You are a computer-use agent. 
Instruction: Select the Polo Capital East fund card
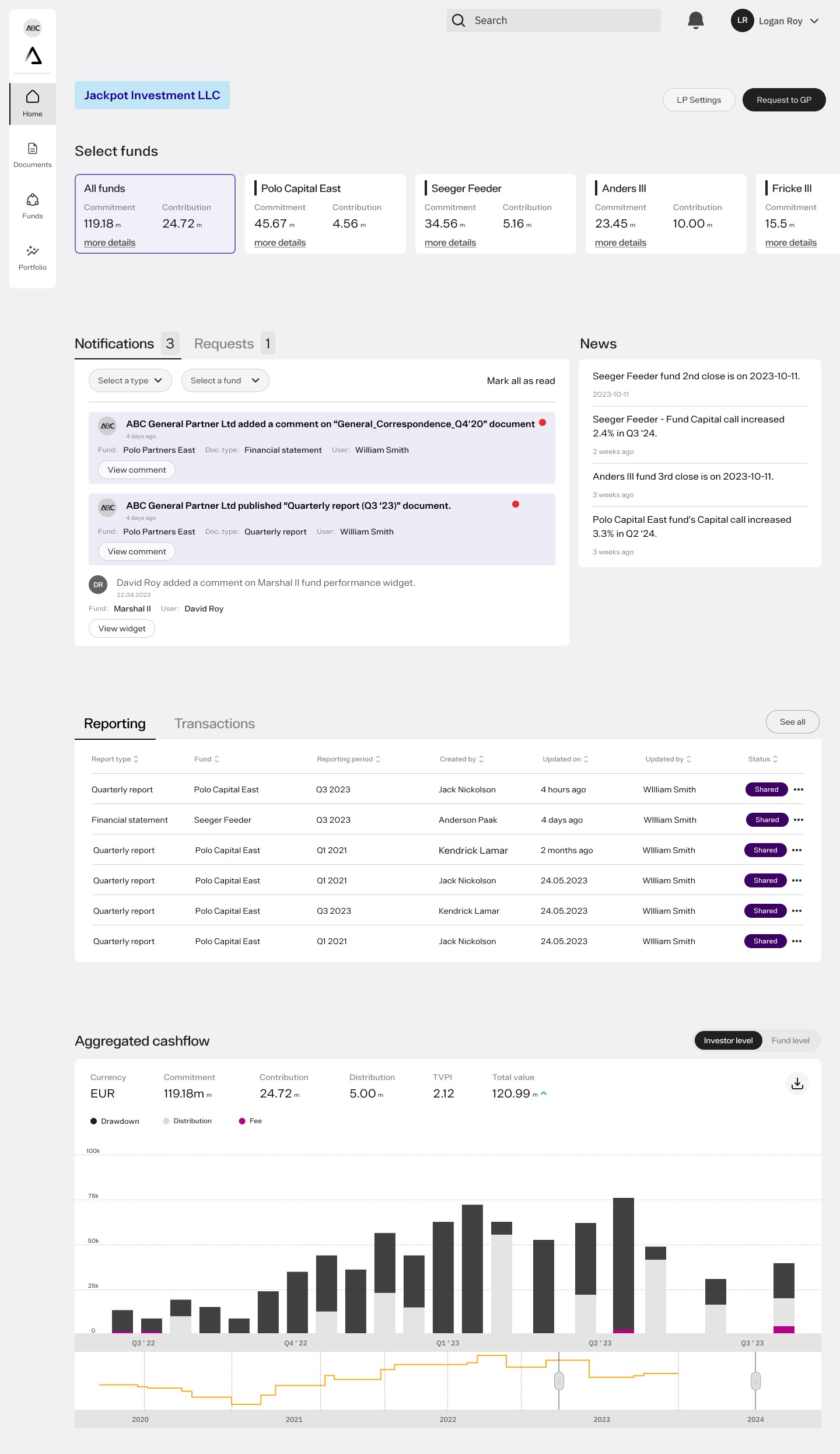325,214
